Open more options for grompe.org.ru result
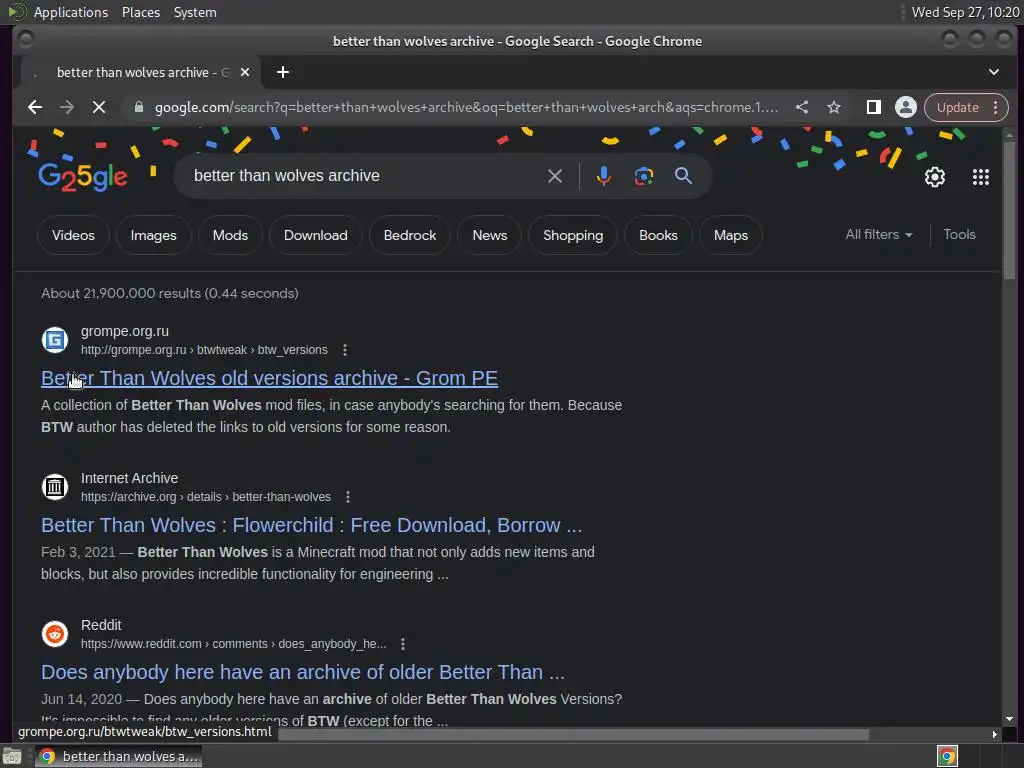The width and height of the screenshot is (1024, 768). point(345,350)
